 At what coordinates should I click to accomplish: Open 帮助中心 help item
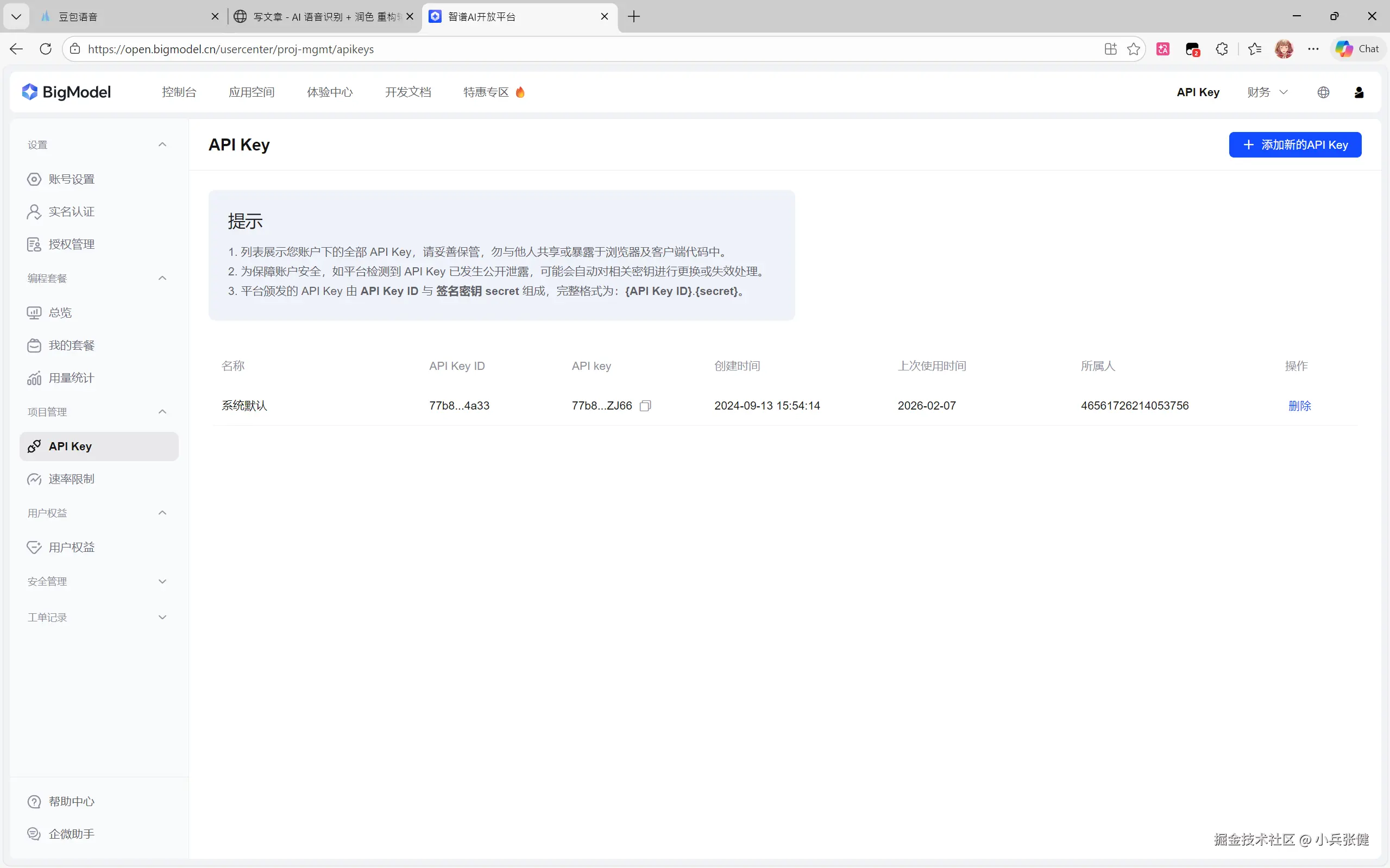[71, 801]
